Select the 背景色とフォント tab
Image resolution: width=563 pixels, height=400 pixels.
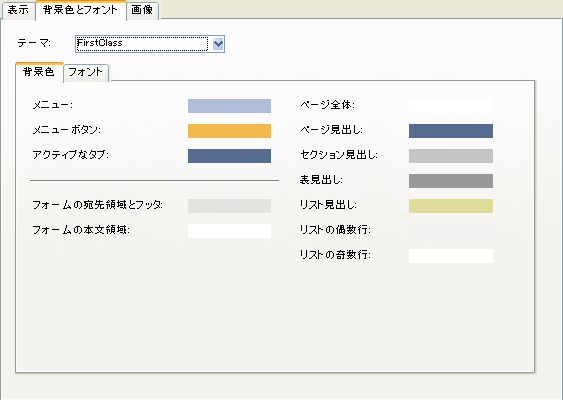(x=80, y=10)
